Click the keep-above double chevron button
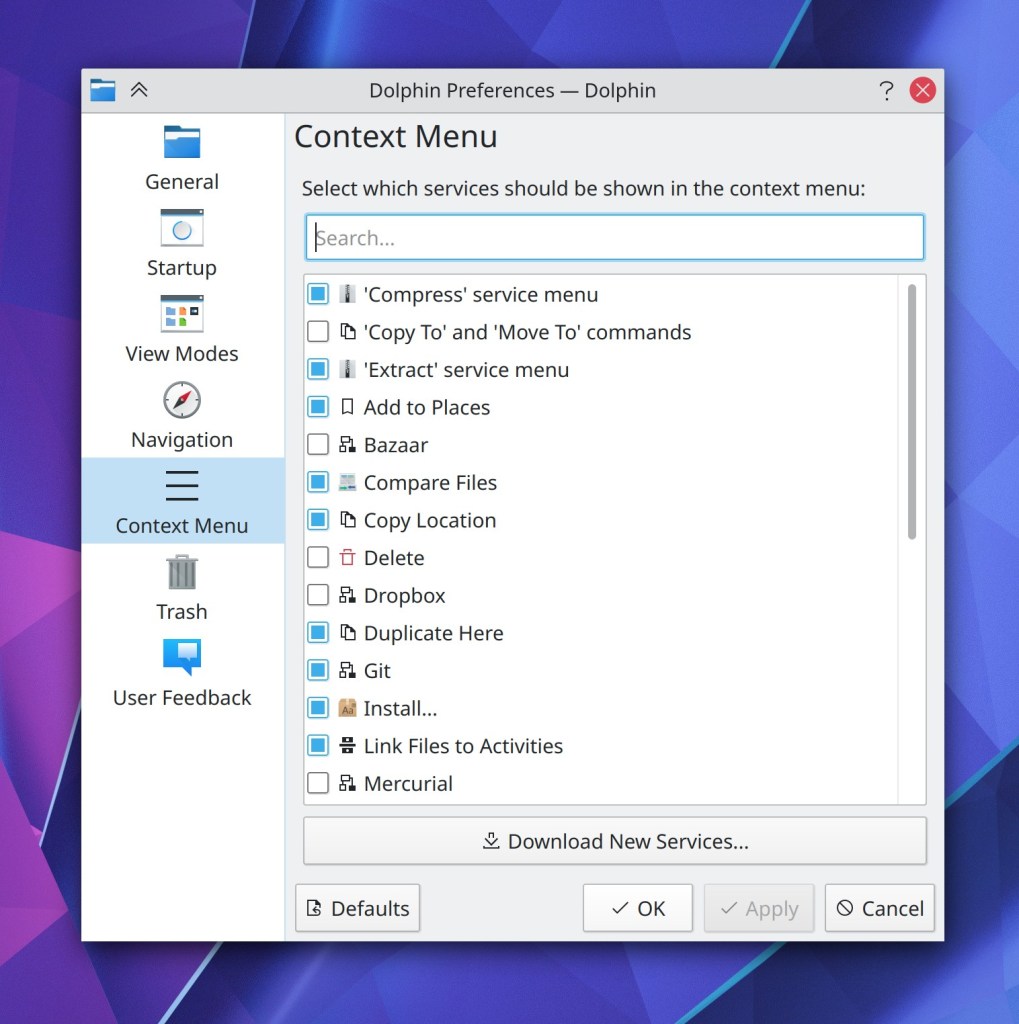The image size is (1019, 1024). [139, 90]
